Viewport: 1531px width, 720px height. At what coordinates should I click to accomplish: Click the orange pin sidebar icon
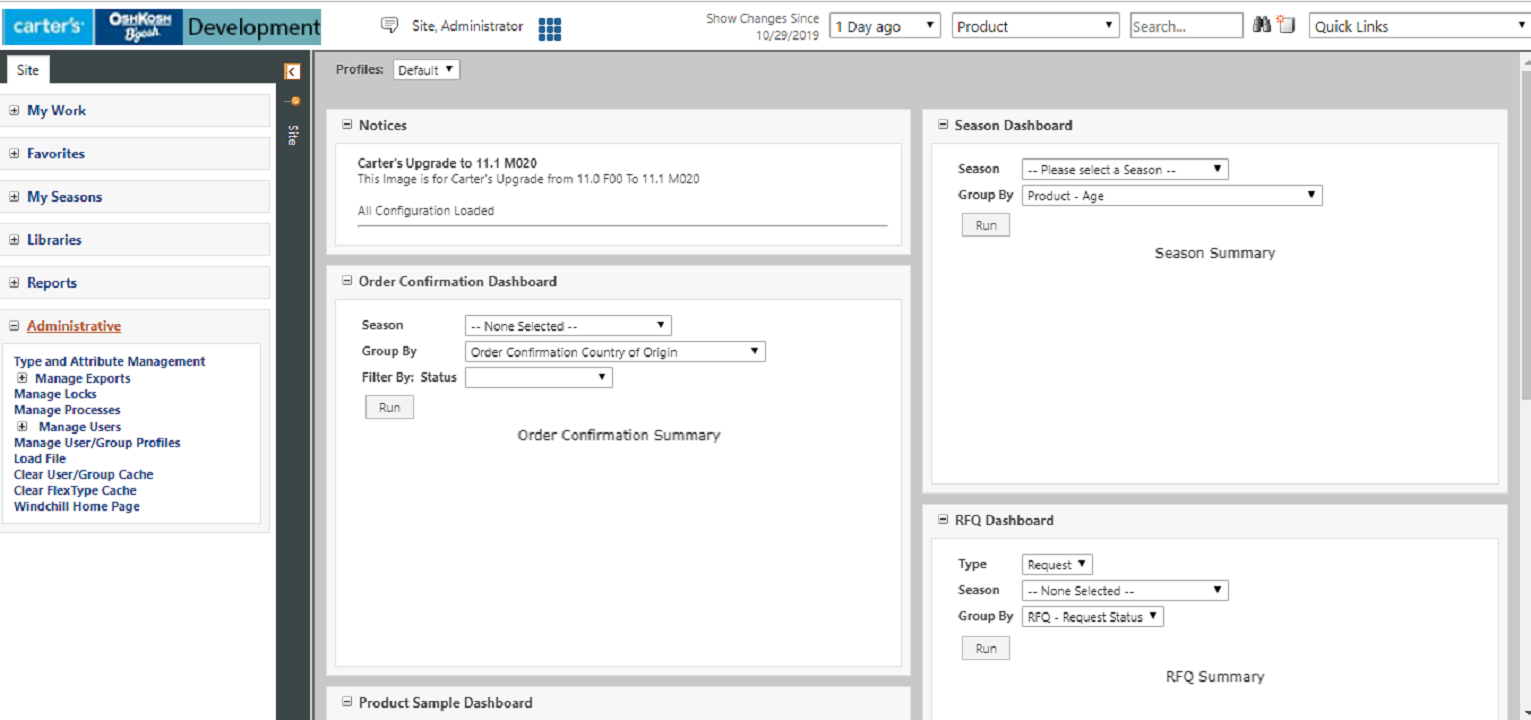click(x=293, y=100)
